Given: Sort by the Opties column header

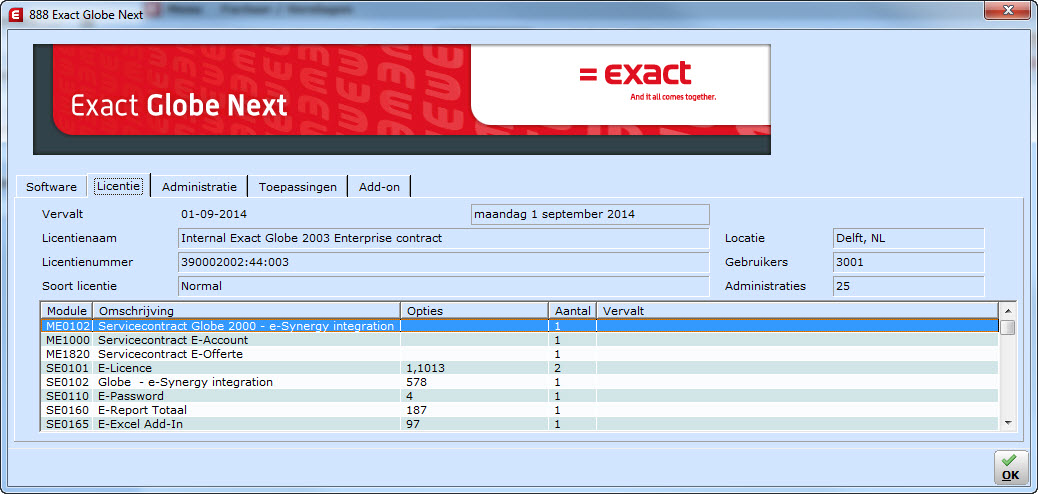Looking at the screenshot, I should pyautogui.click(x=475, y=311).
